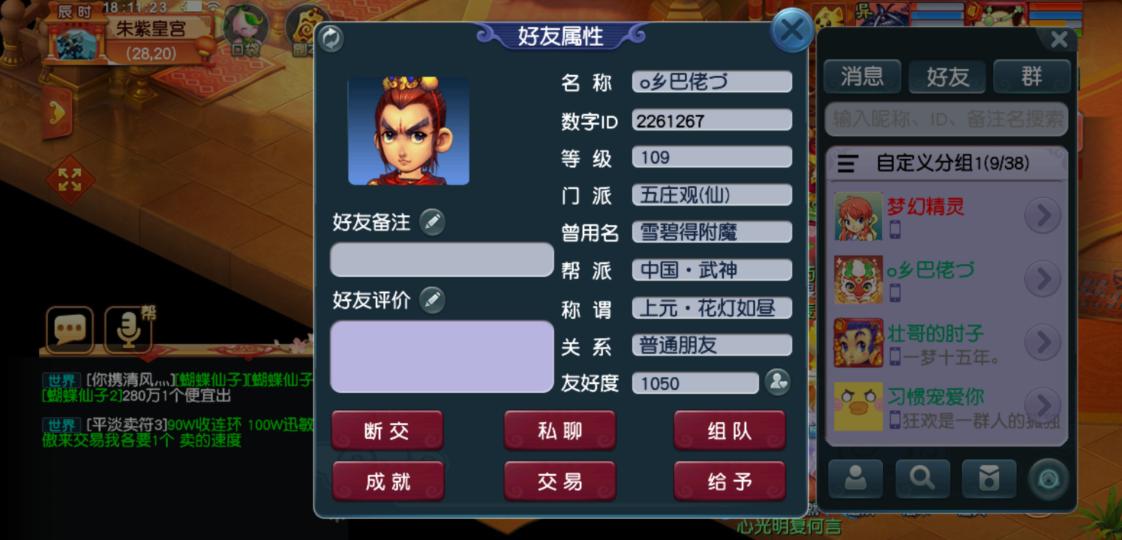
Task: Tap the microphone voice chat icon
Action: 128,330
